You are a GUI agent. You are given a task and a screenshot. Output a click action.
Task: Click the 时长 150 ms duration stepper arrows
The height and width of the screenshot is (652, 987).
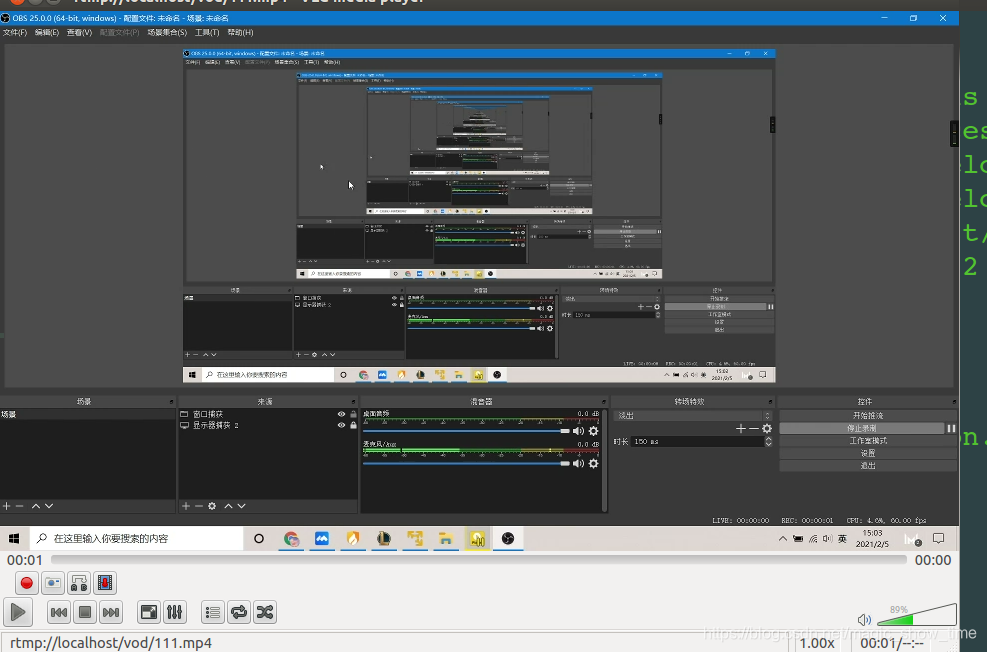(768, 442)
